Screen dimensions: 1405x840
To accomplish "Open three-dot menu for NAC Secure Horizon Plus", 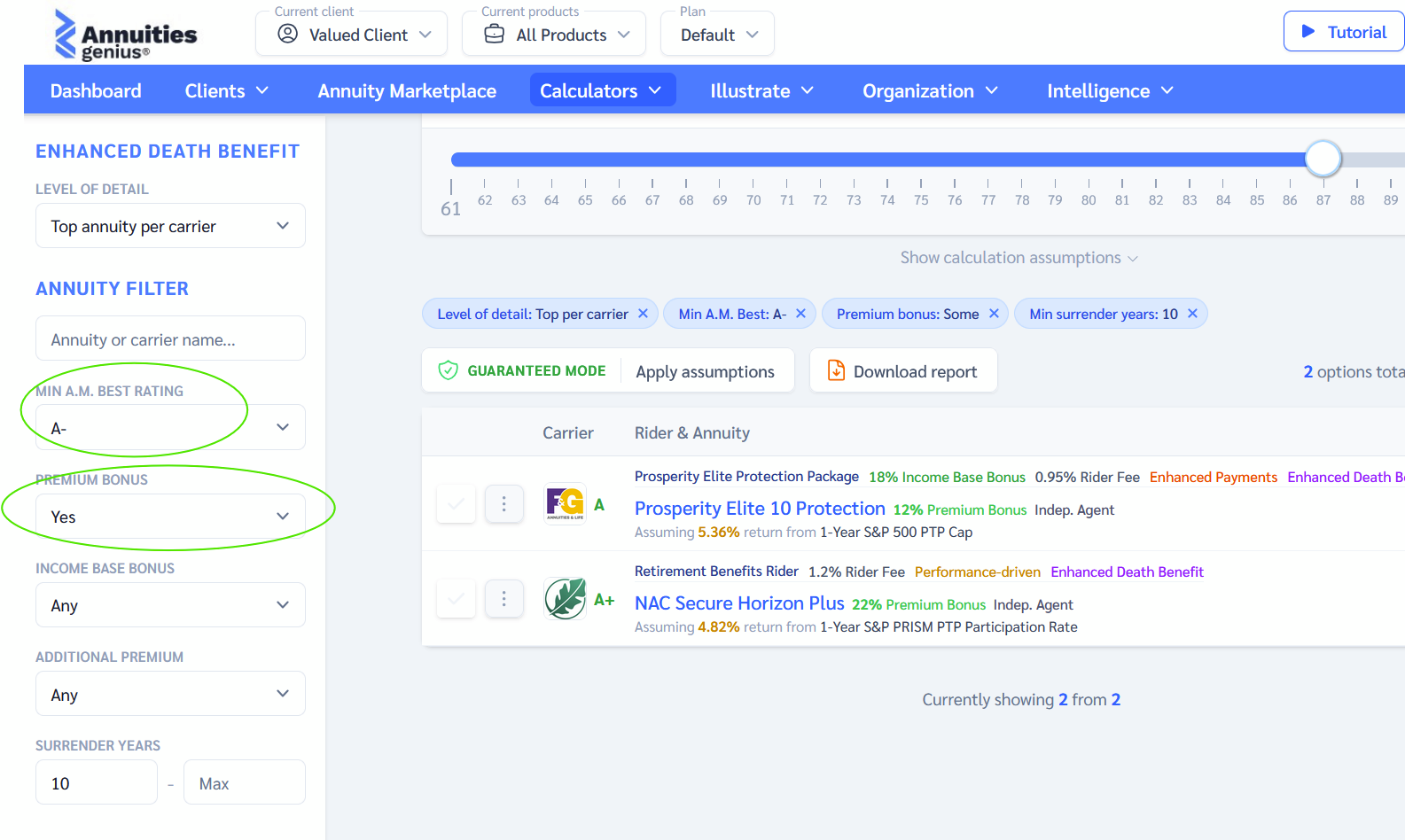I will [x=503, y=599].
